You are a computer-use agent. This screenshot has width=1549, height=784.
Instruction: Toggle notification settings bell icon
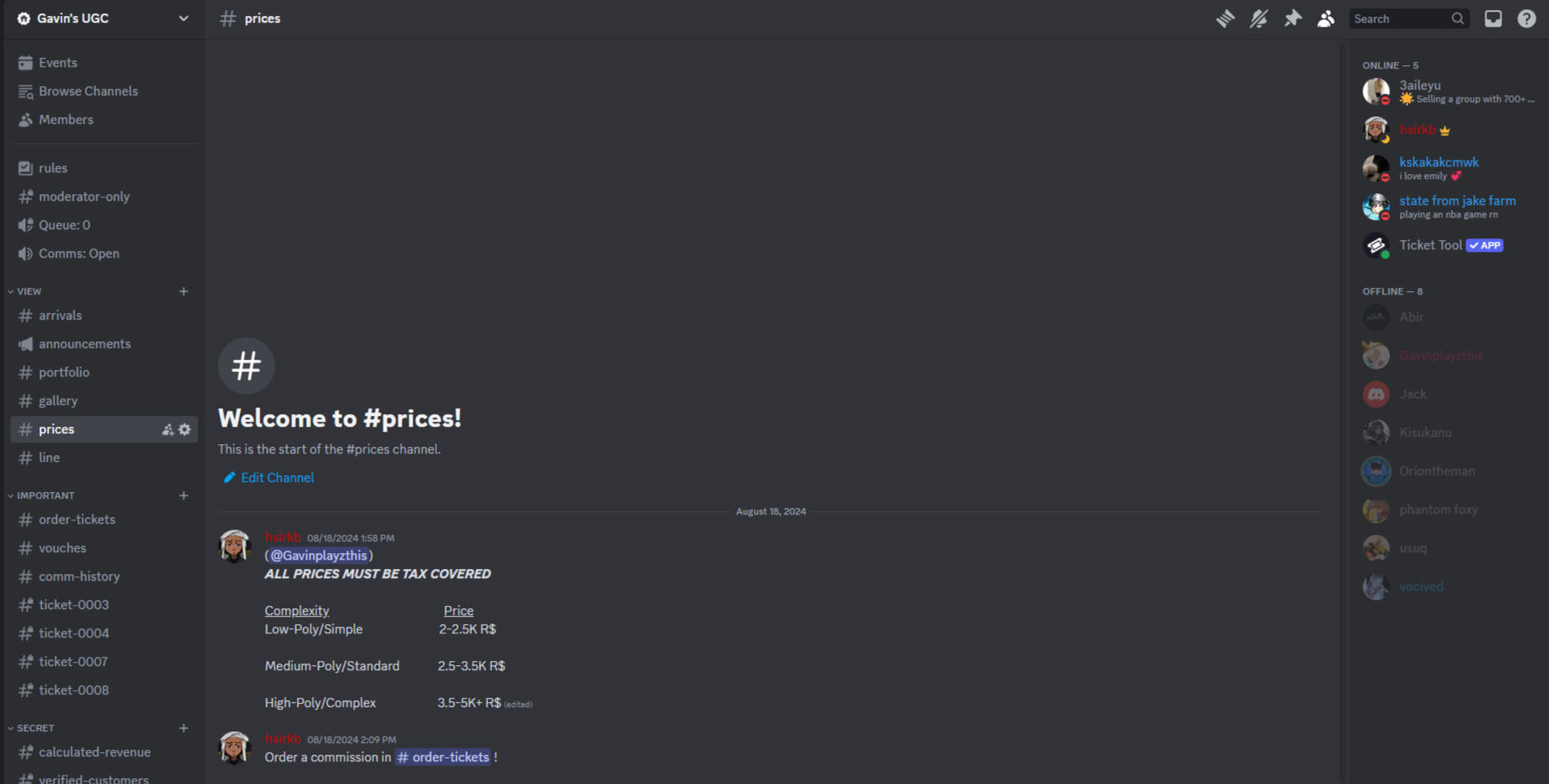(1259, 18)
